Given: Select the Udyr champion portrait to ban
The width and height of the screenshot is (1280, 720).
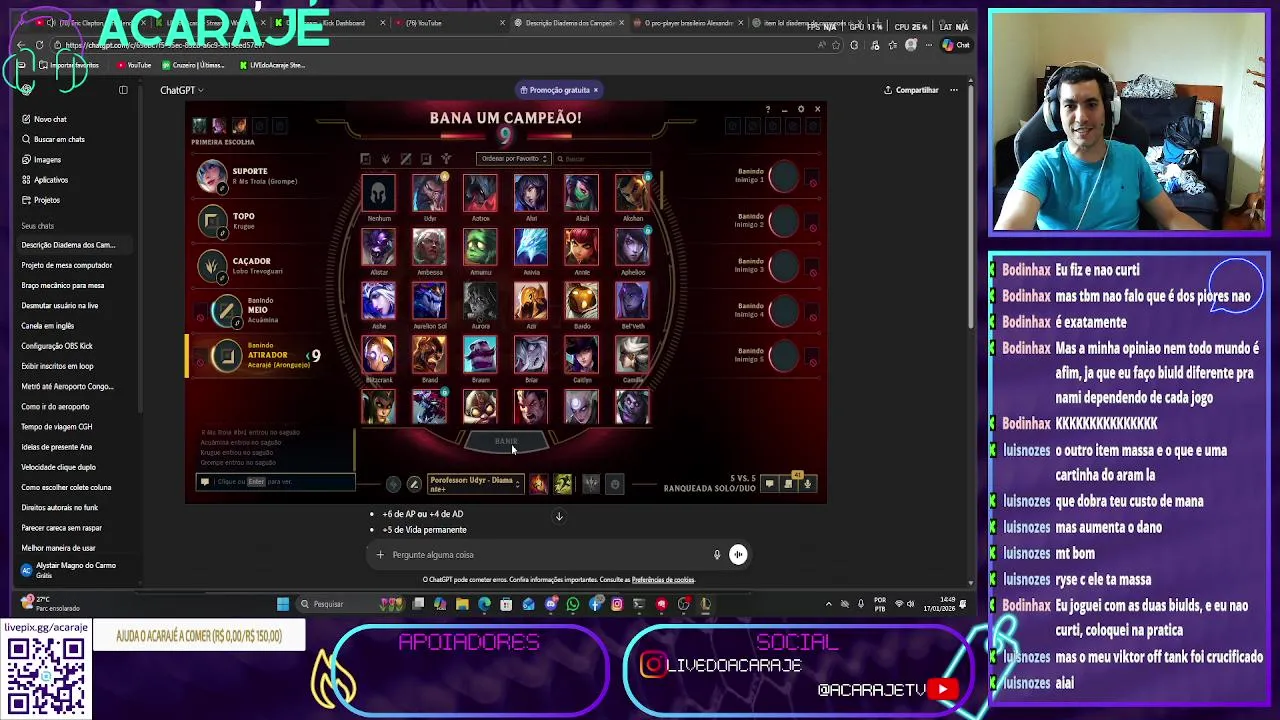Looking at the screenshot, I should tap(430, 193).
